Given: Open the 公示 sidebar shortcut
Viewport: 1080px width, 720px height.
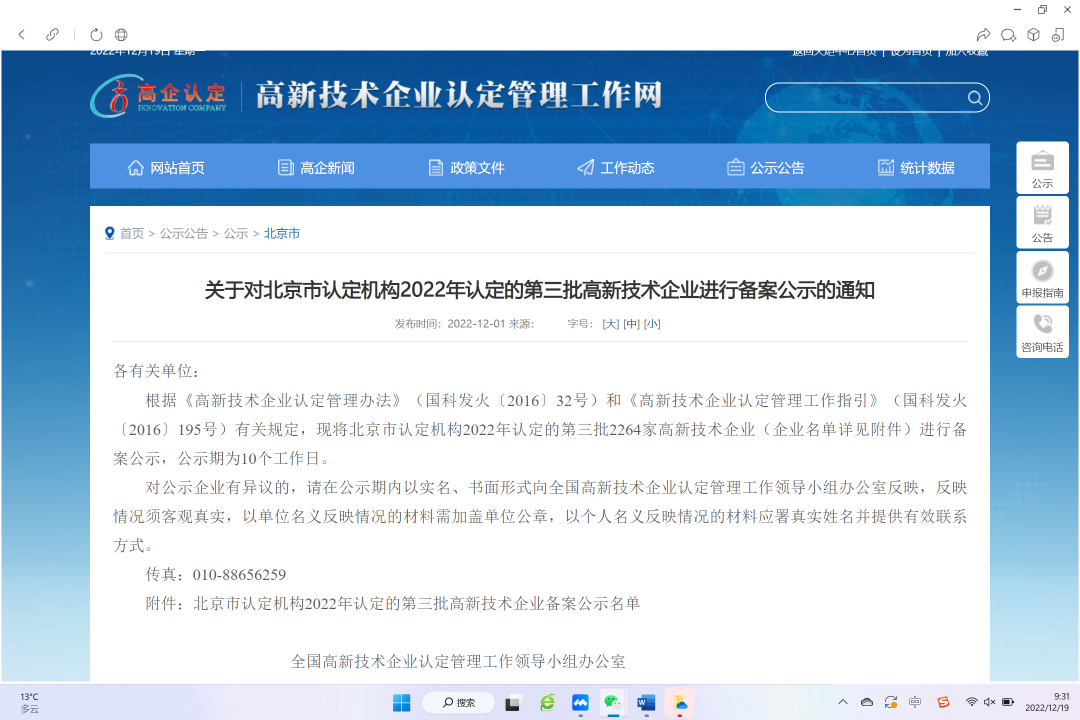Looking at the screenshot, I should coord(1042,167).
